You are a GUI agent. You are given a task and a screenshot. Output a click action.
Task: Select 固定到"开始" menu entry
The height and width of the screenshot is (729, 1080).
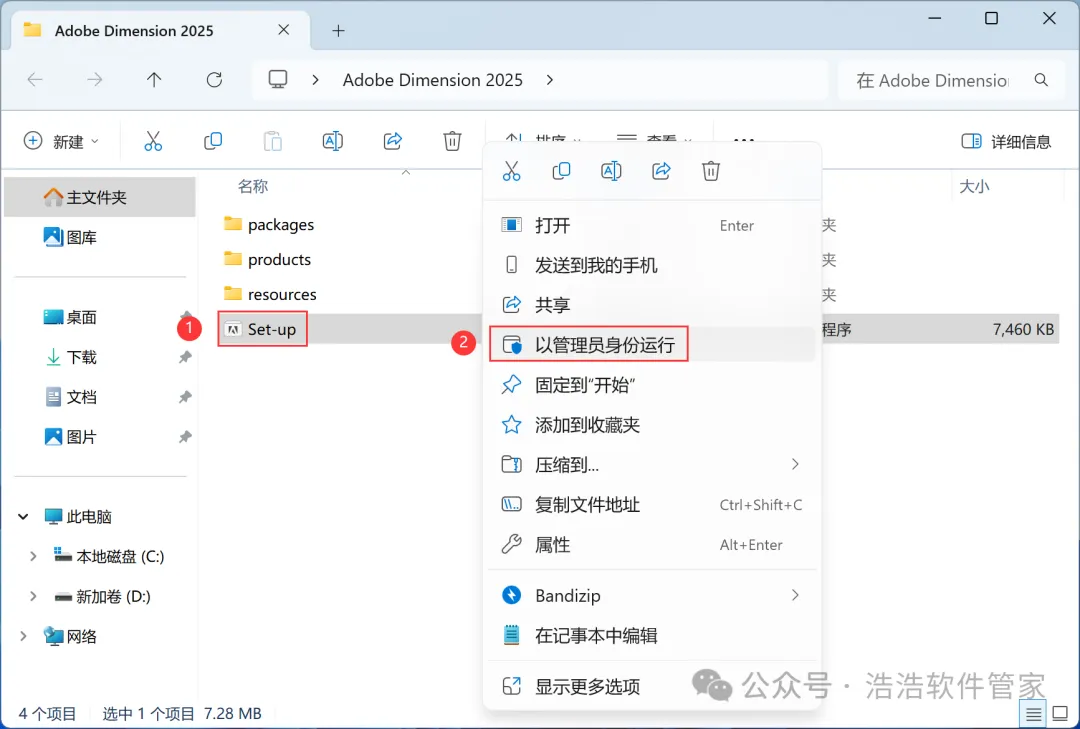coord(652,384)
